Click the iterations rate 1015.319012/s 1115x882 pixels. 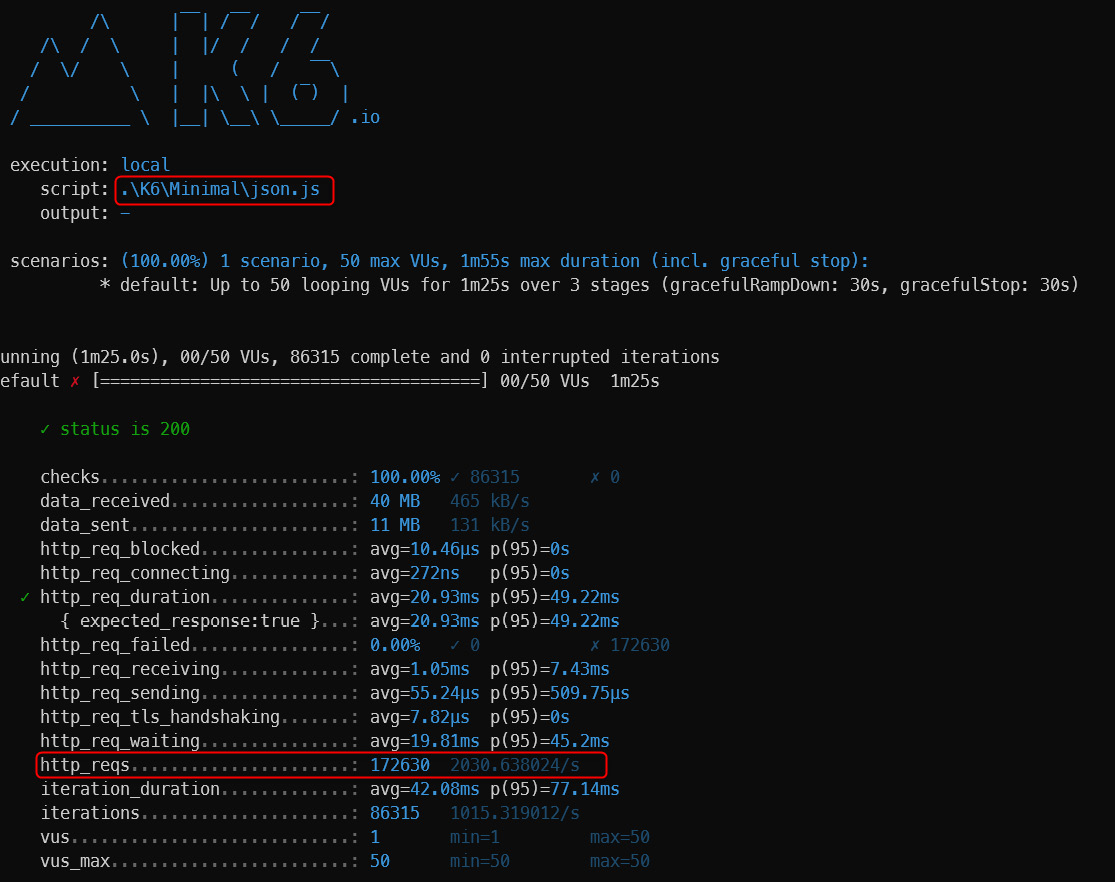(x=515, y=813)
